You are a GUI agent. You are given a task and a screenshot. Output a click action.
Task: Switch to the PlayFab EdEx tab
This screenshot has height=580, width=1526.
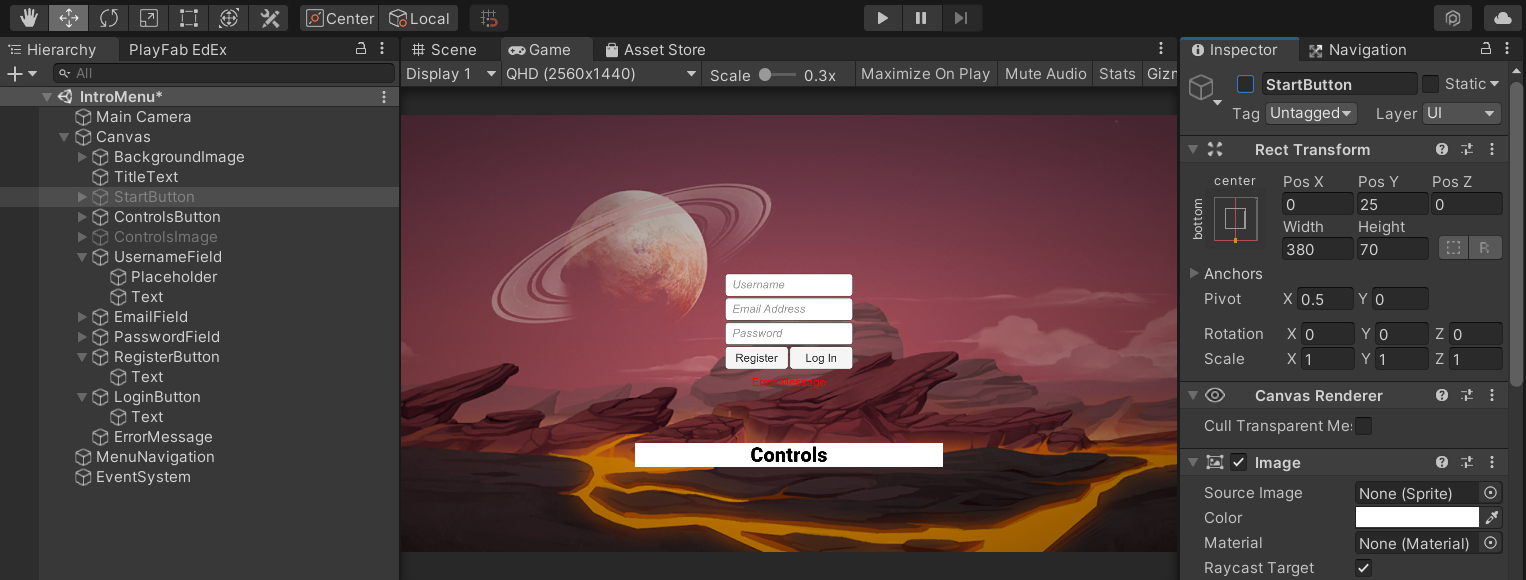point(178,49)
